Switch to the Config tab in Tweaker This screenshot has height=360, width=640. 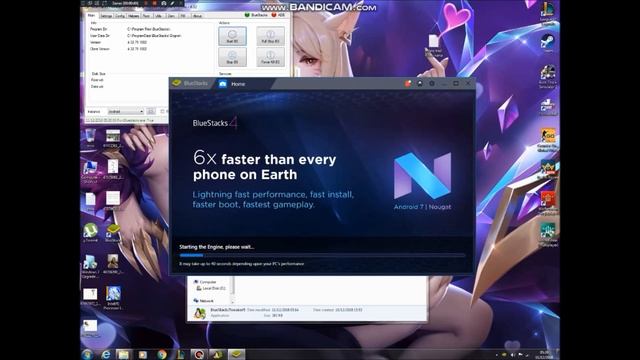[120, 16]
